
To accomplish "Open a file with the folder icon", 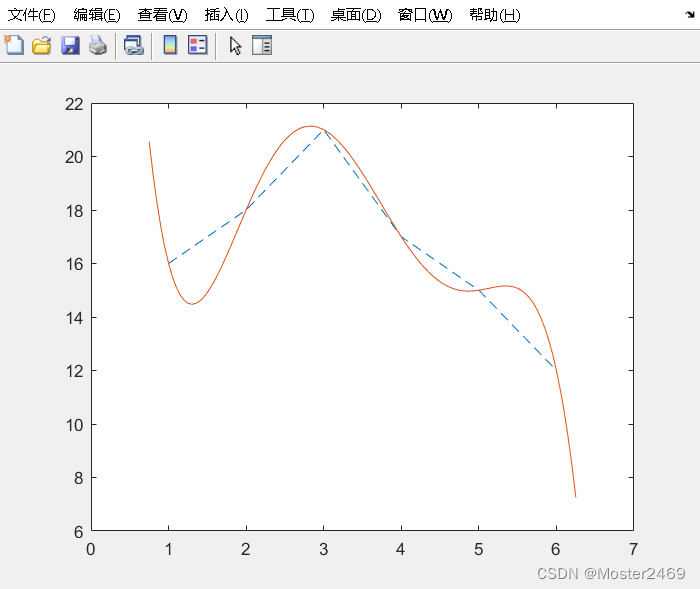I will 42,45.
